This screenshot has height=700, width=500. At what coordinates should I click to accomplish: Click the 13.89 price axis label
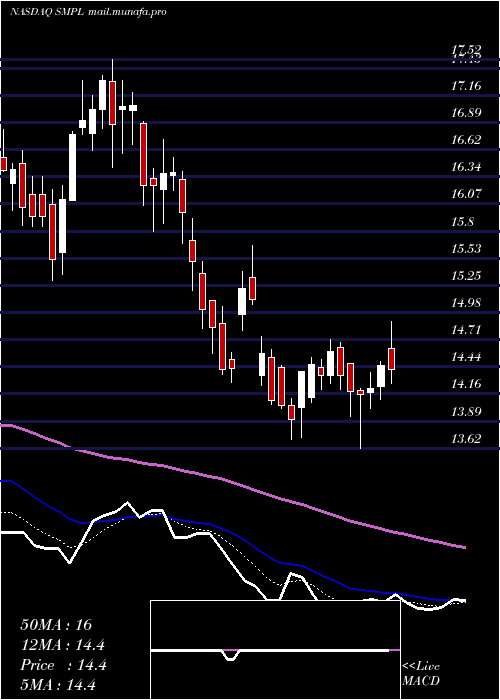coord(466,411)
